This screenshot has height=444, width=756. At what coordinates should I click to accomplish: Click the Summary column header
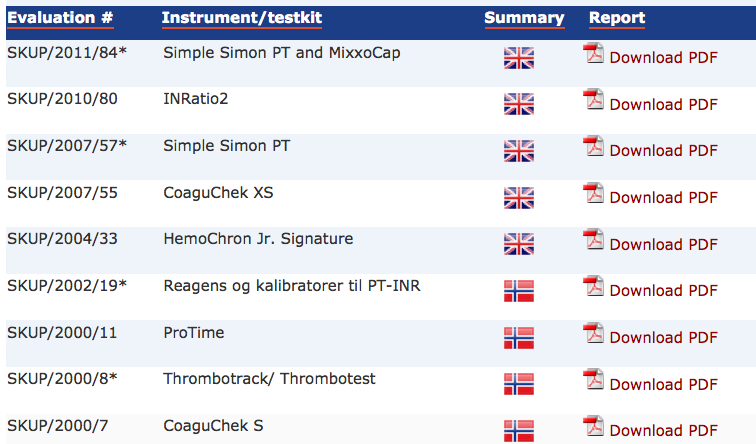pyautogui.click(x=525, y=18)
